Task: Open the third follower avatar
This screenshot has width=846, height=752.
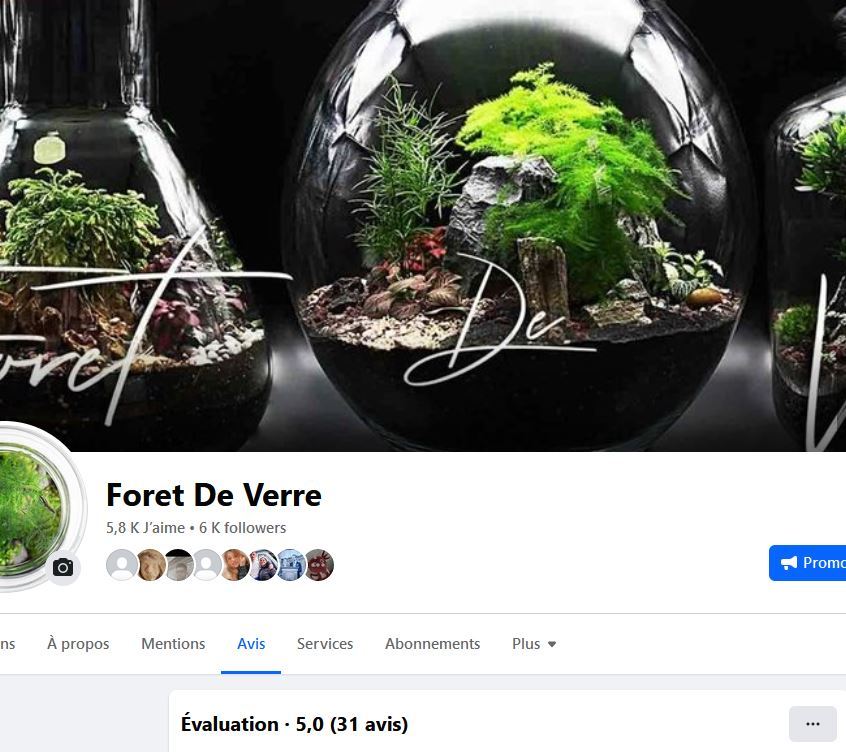Action: tap(178, 565)
